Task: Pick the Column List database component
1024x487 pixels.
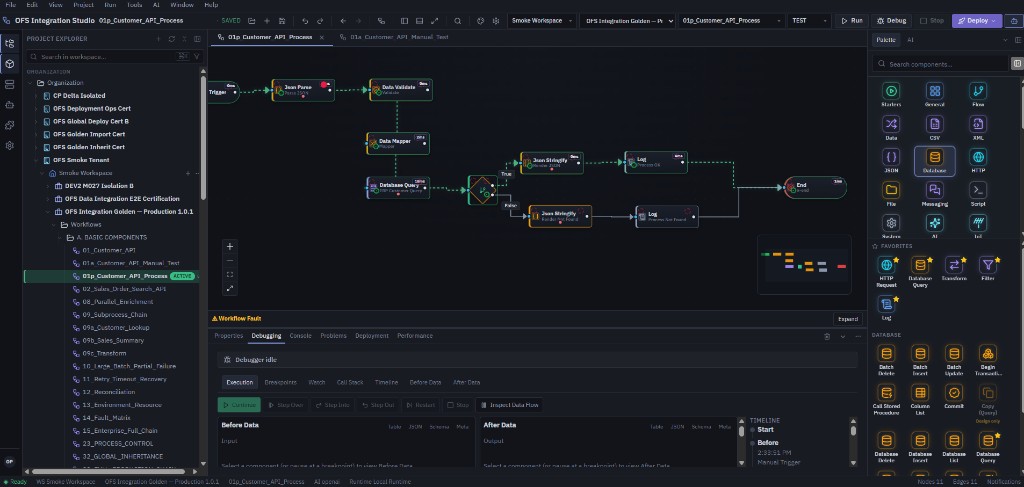Action: click(x=920, y=400)
